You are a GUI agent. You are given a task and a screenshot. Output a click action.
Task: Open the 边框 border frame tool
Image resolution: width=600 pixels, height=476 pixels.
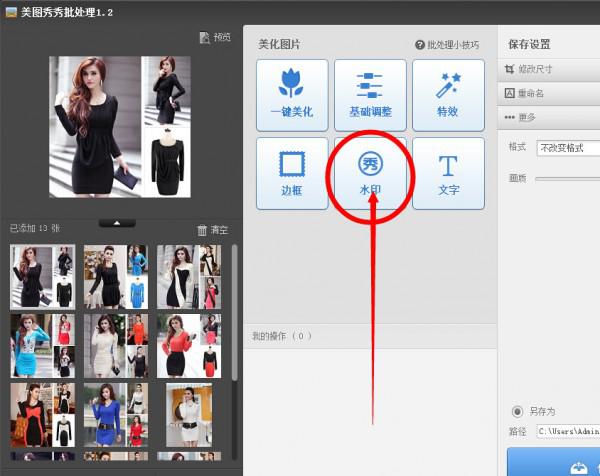coord(292,173)
